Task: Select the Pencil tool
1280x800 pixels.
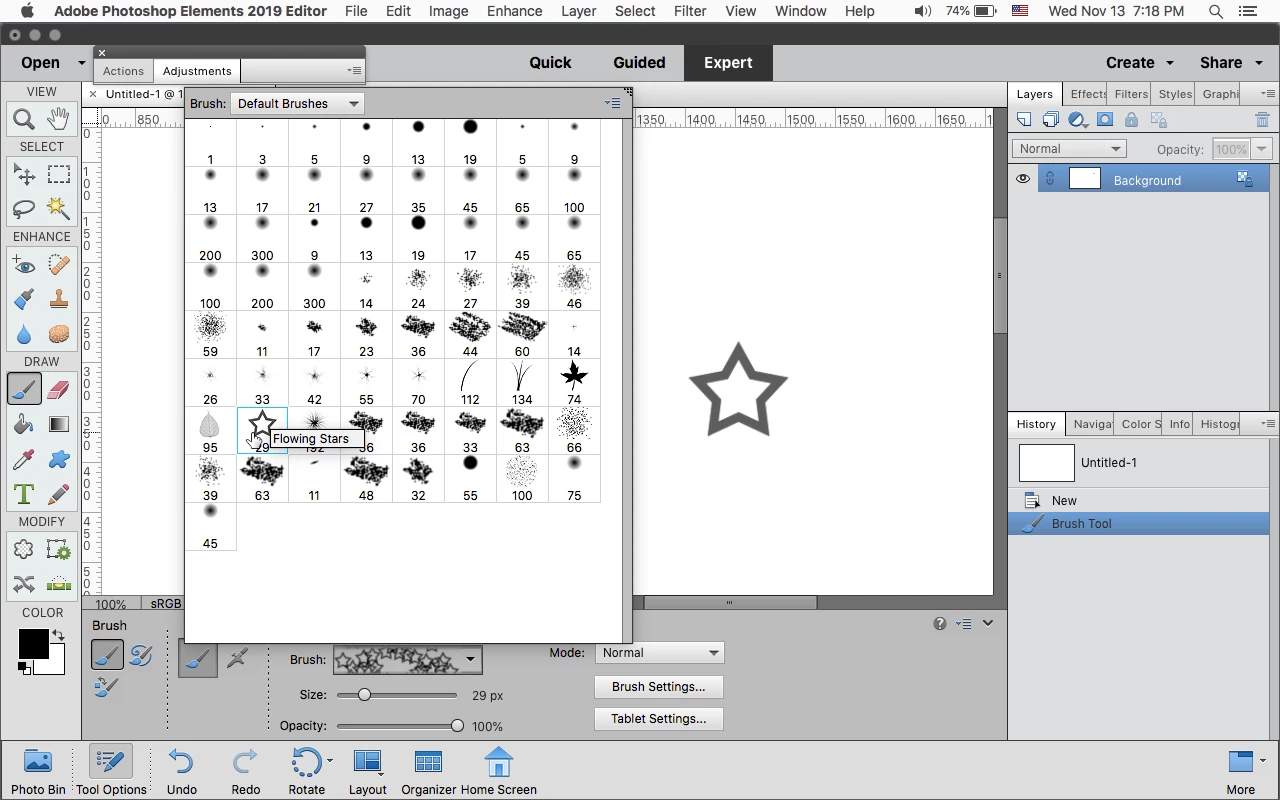Action: (x=59, y=494)
